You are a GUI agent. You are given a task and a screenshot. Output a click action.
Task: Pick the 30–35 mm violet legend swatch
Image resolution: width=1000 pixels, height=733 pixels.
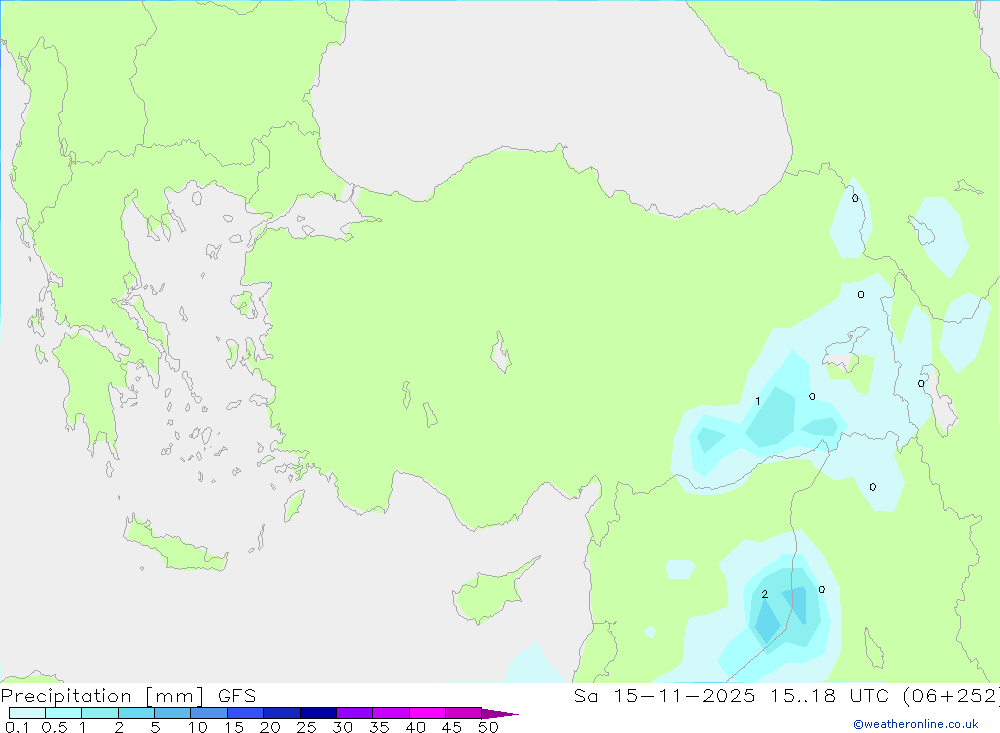(355, 713)
